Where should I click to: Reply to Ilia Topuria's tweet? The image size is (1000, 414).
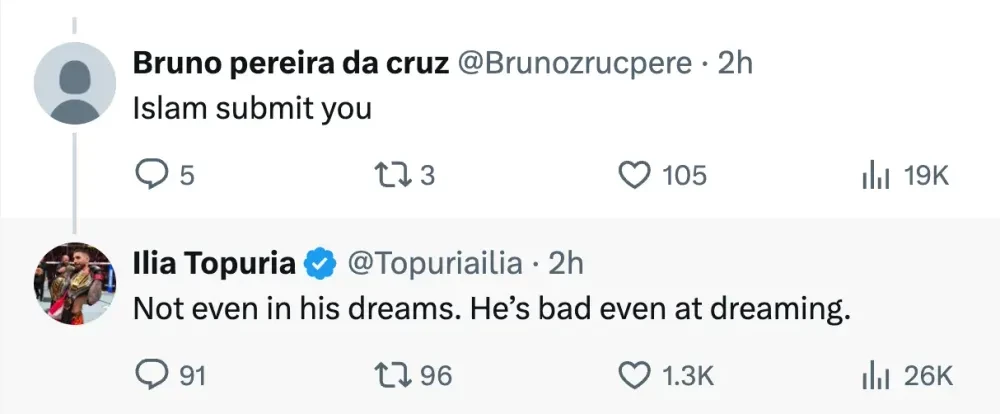click(x=149, y=375)
